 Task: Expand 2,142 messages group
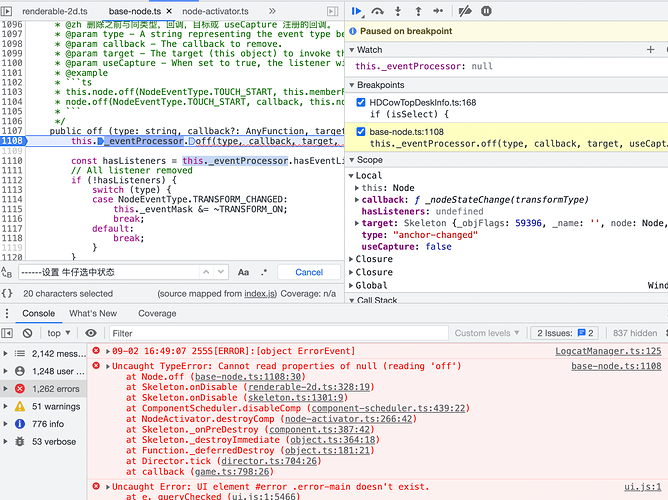click(5, 353)
